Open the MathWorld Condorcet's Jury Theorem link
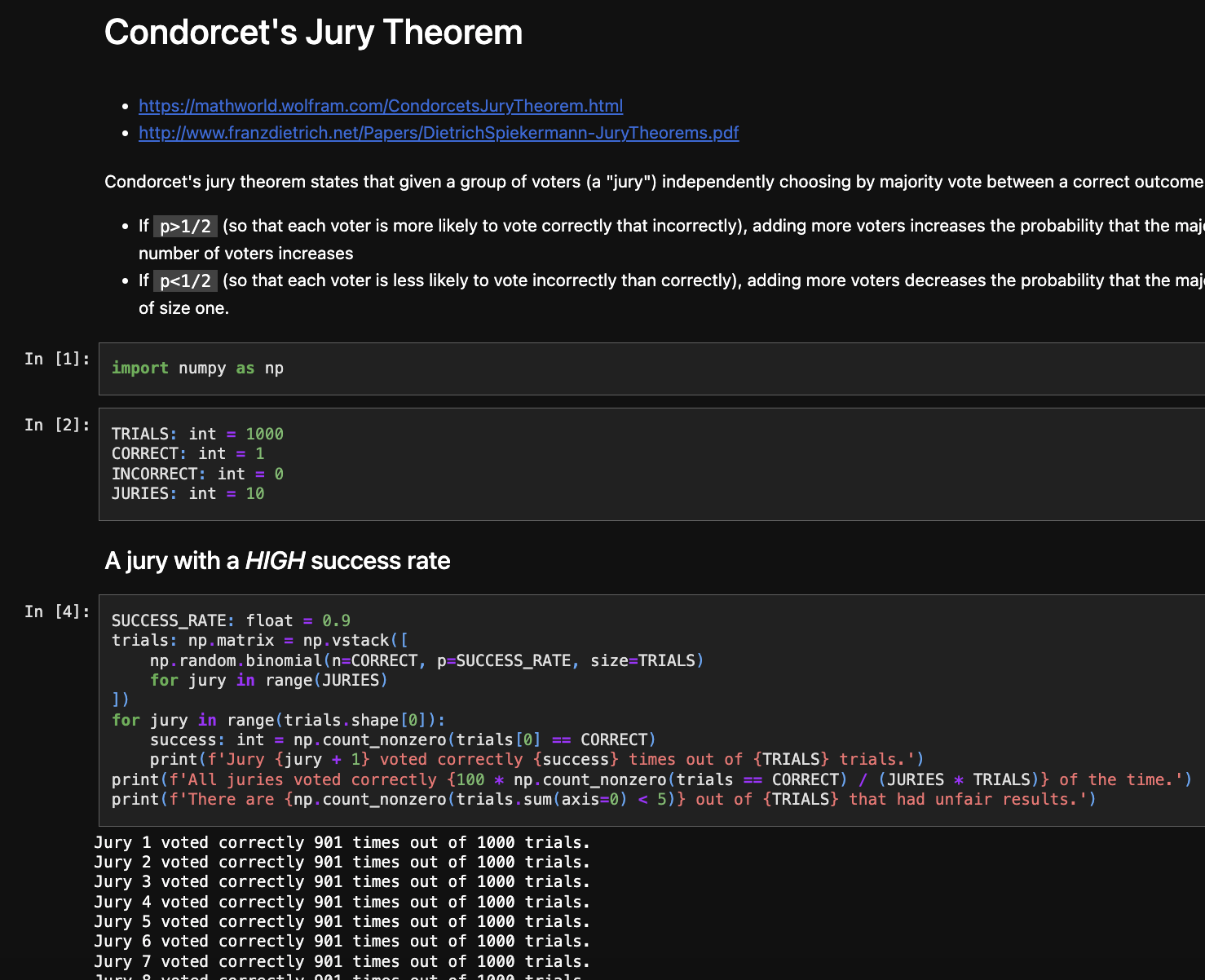This screenshot has height=980, width=1205. (x=380, y=105)
